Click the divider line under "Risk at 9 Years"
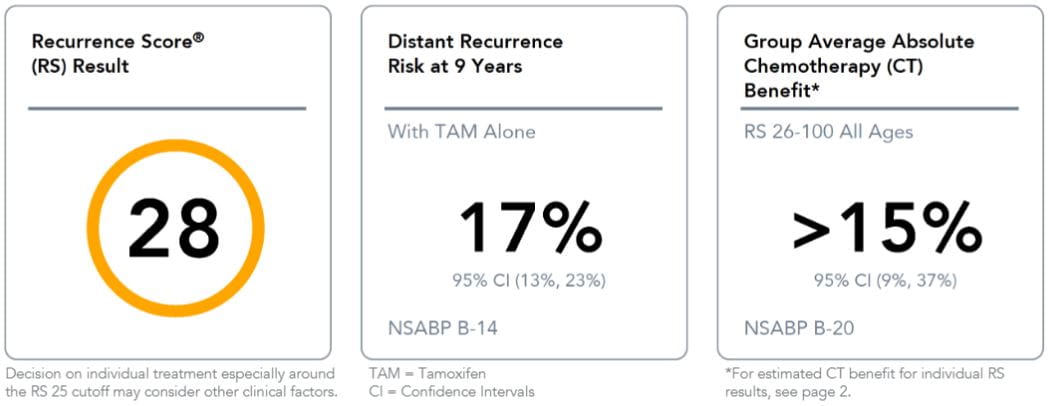Viewport: 1053px width, 406px height. tap(524, 107)
